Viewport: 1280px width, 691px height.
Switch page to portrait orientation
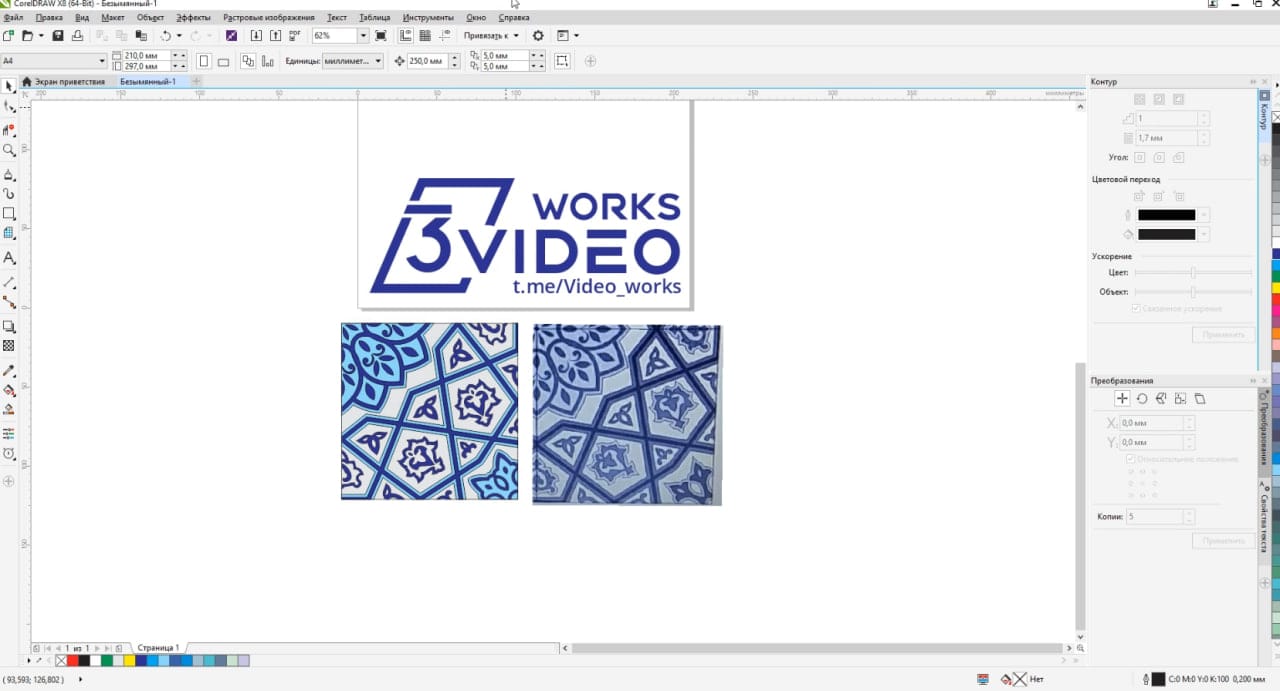coord(204,62)
